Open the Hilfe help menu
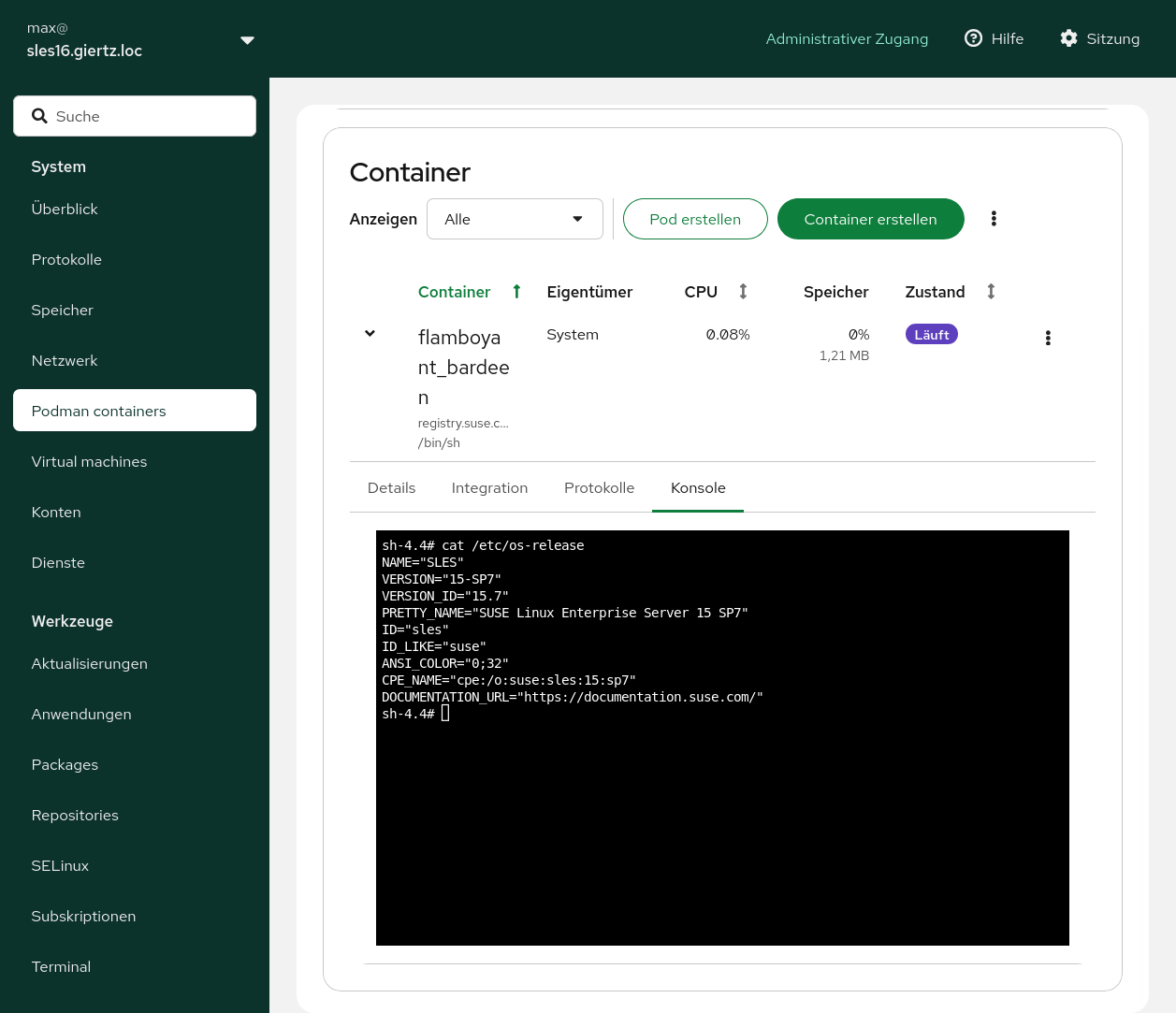 click(994, 38)
